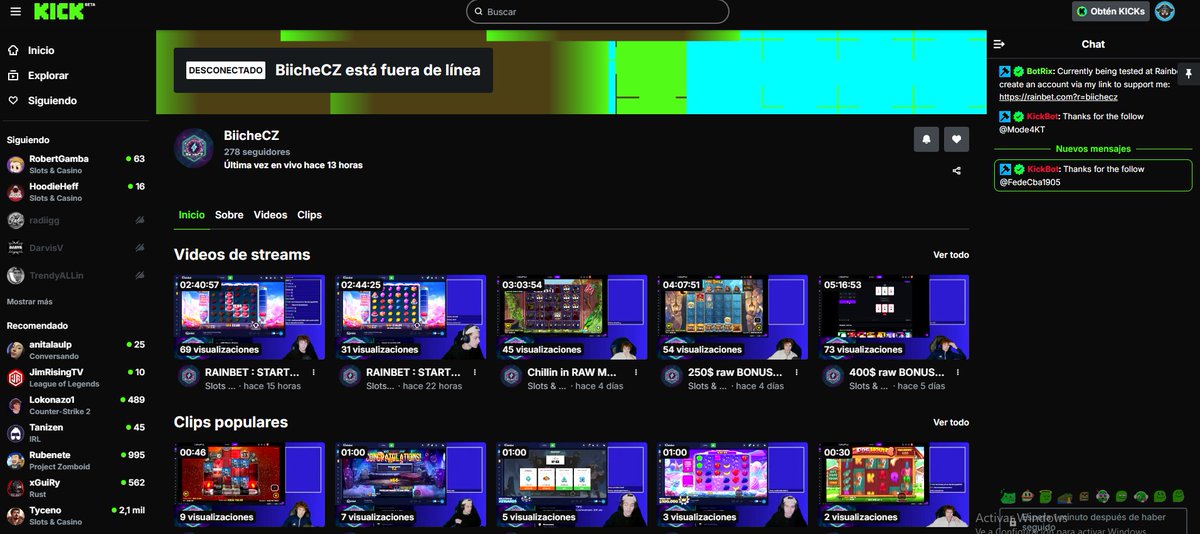This screenshot has width=1200, height=534.
Task: Open the user profile avatar menu
Action: 1164,11
